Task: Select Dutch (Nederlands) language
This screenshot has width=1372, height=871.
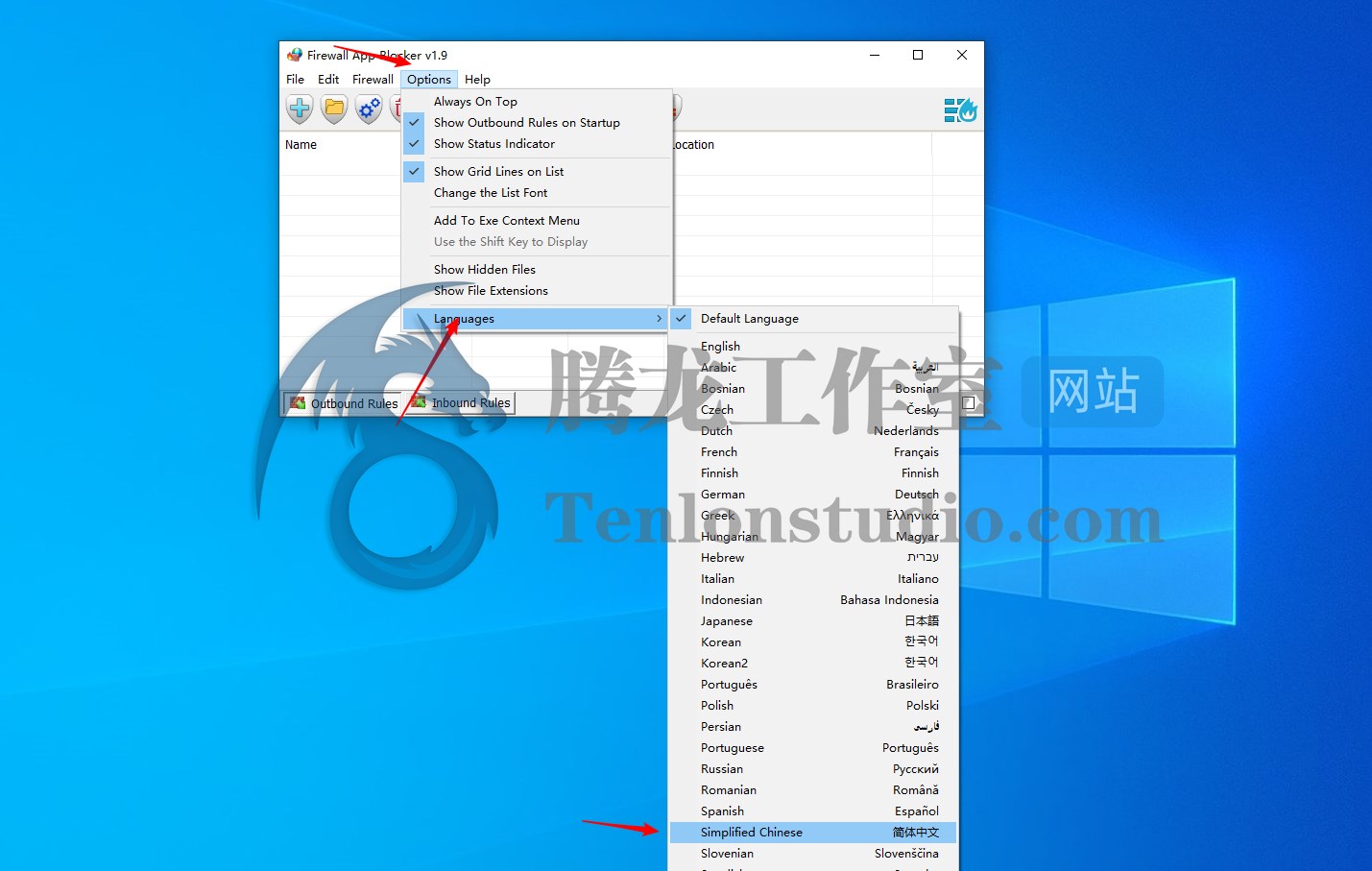Action: pyautogui.click(x=813, y=431)
